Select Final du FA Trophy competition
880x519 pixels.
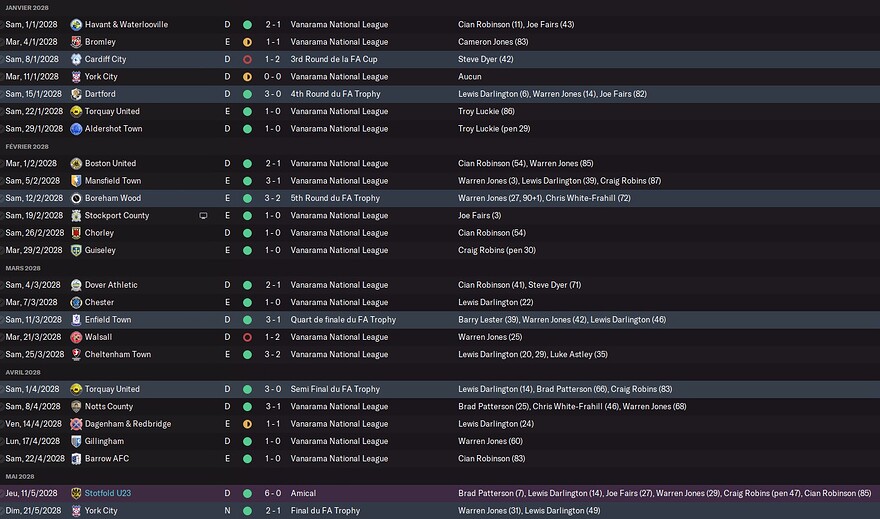click(325, 511)
